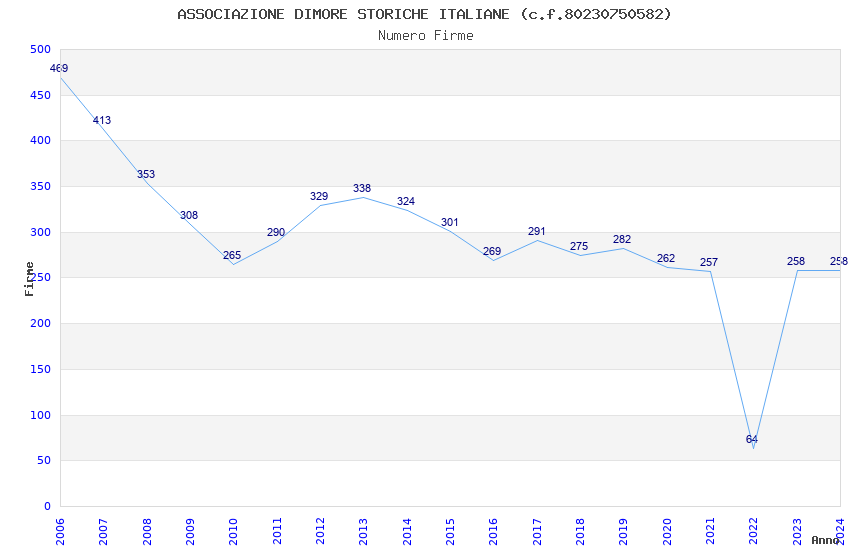Select the 250 y-axis tick label
This screenshot has height=550, width=850.
(41, 277)
